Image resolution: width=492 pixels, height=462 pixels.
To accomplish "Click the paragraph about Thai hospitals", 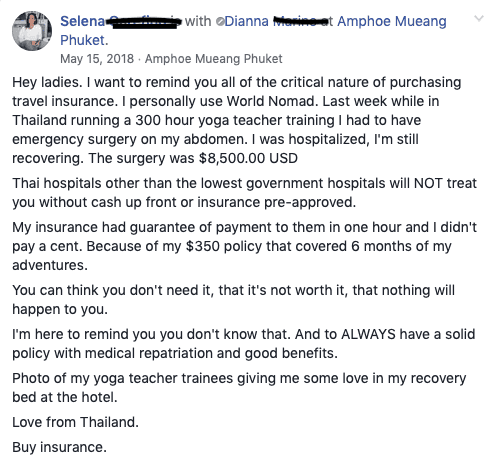I will pos(245,193).
